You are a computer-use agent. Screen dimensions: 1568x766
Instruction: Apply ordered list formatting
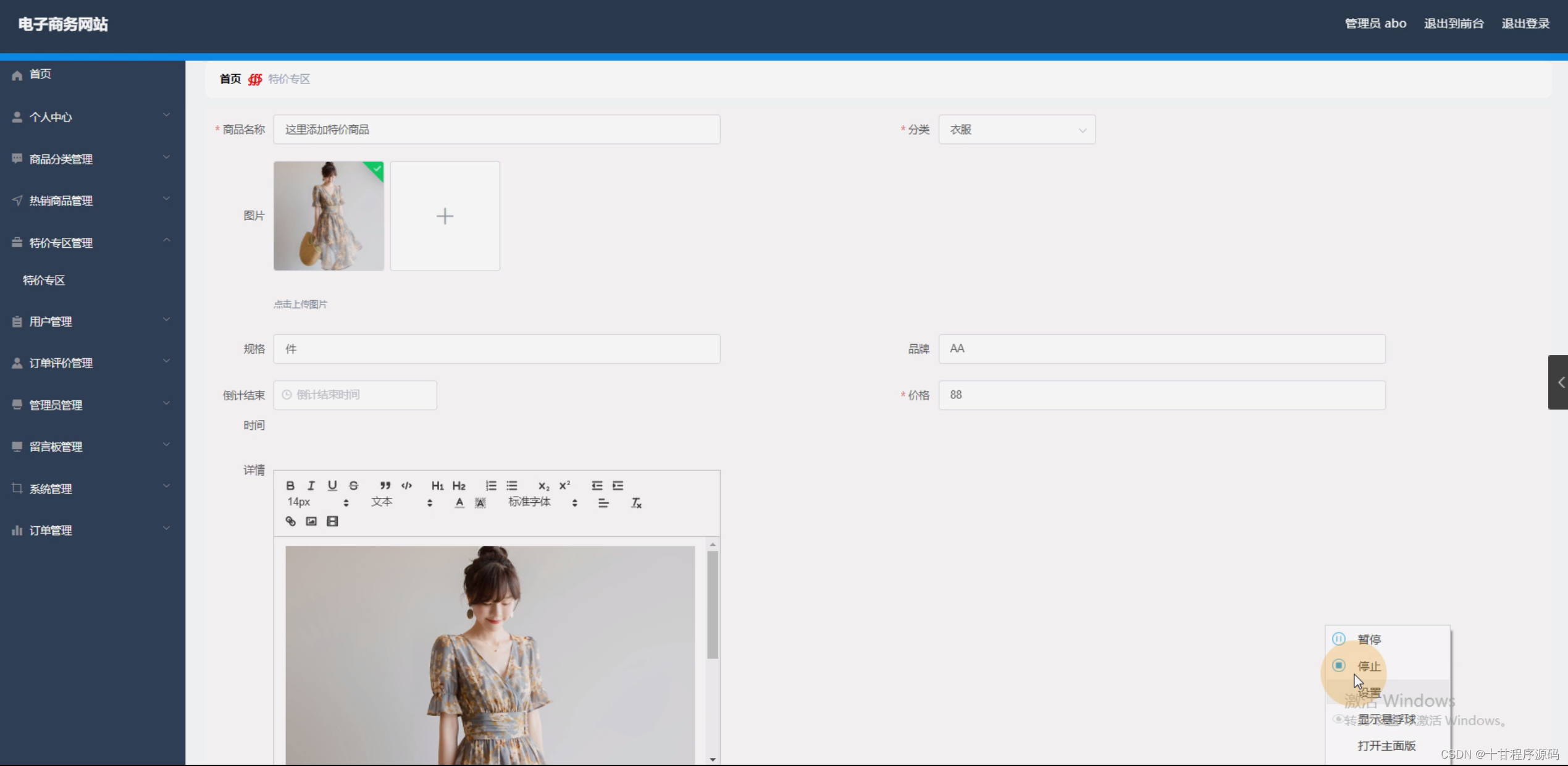click(491, 486)
